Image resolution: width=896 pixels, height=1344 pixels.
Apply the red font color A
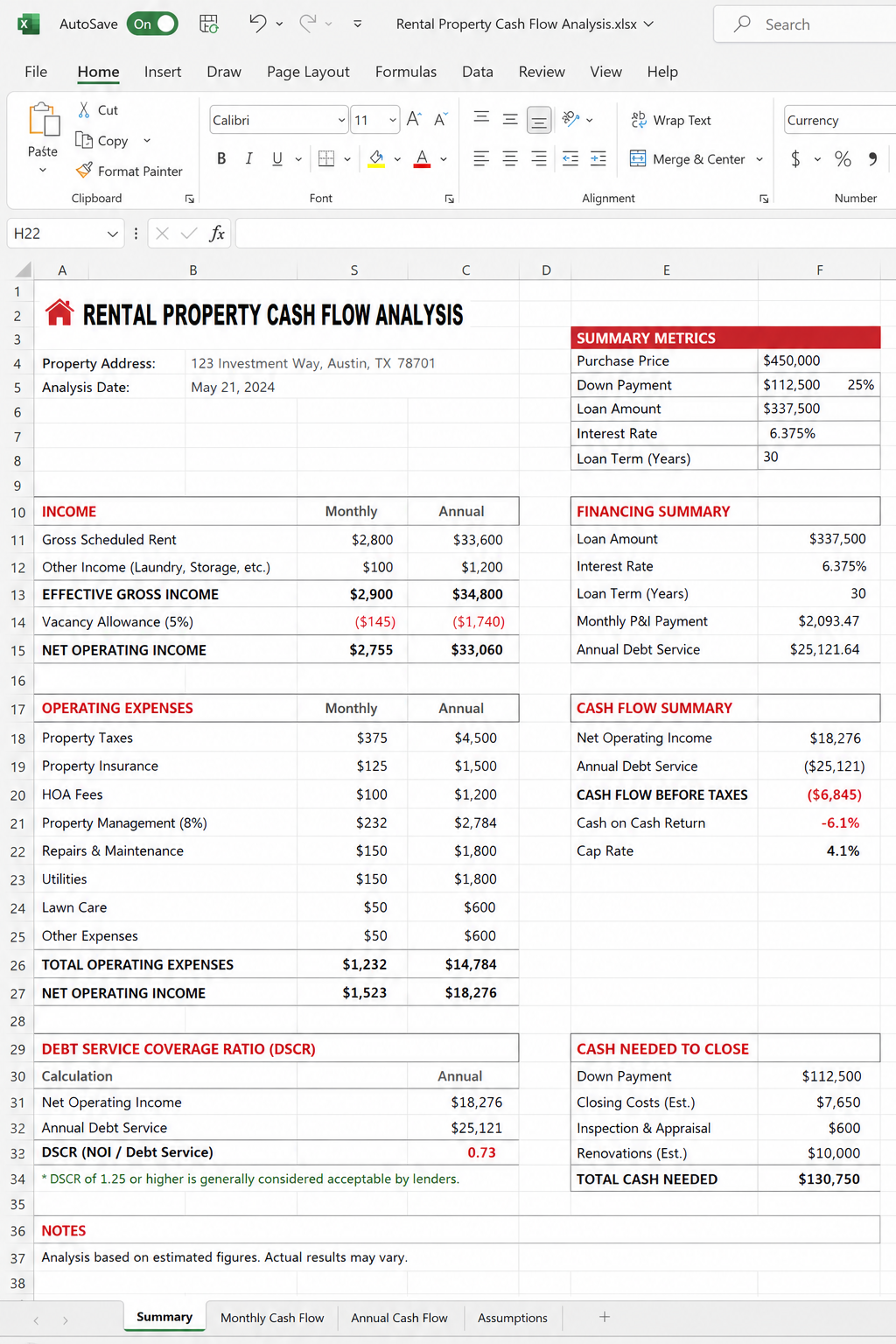pyautogui.click(x=422, y=158)
